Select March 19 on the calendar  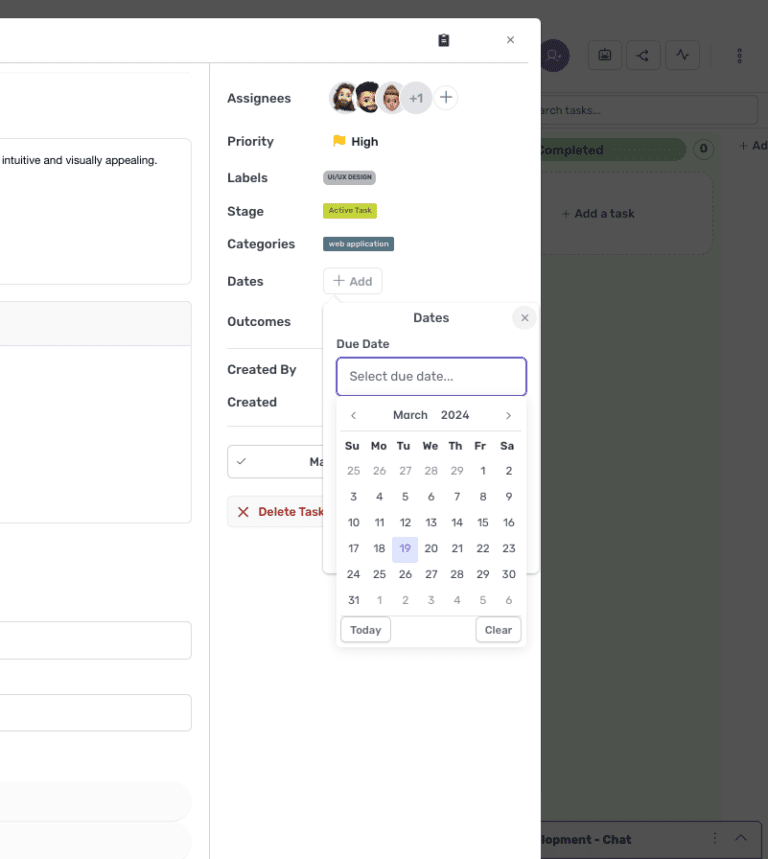(x=404, y=548)
